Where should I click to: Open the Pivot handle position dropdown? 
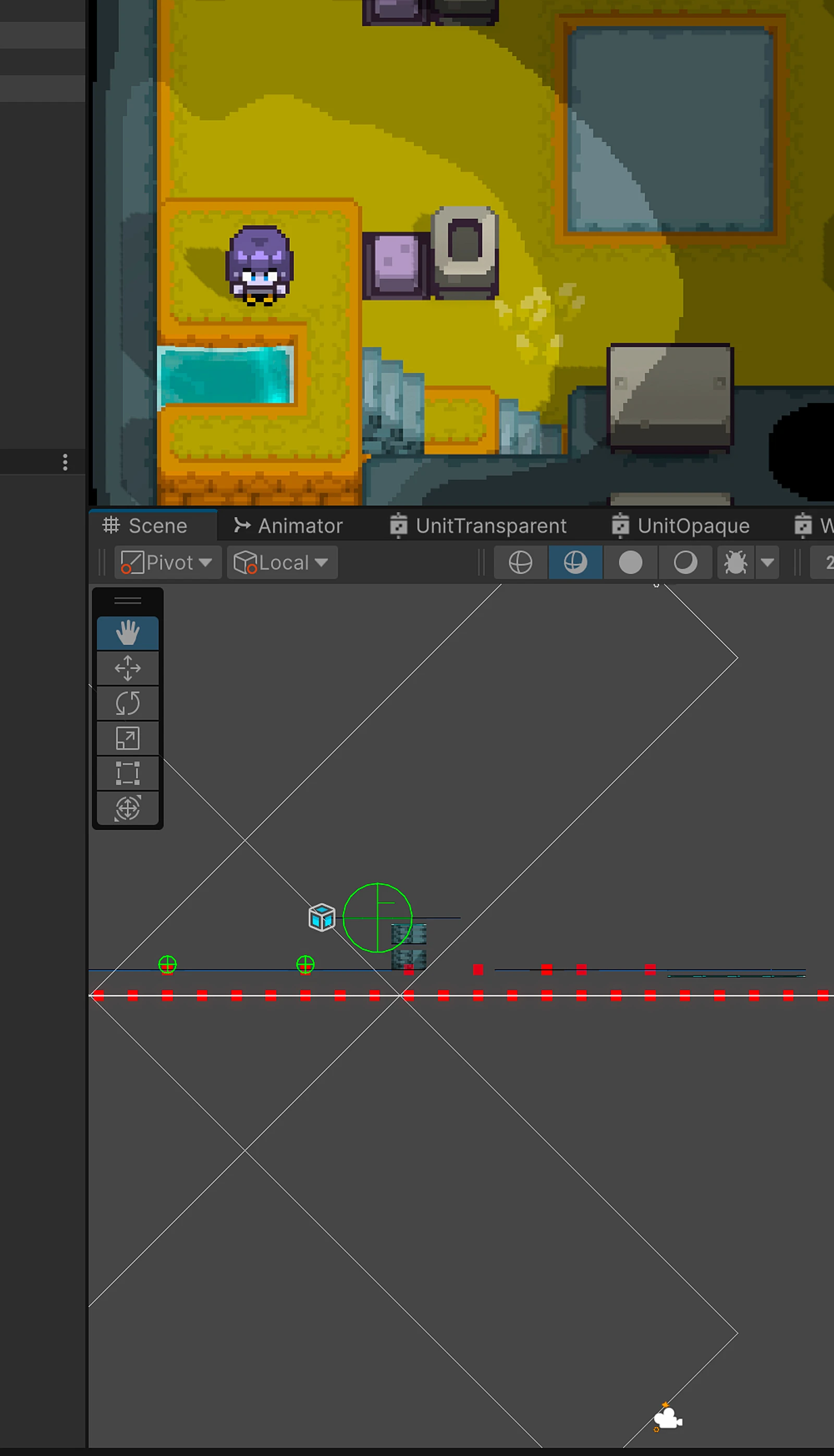coord(167,562)
